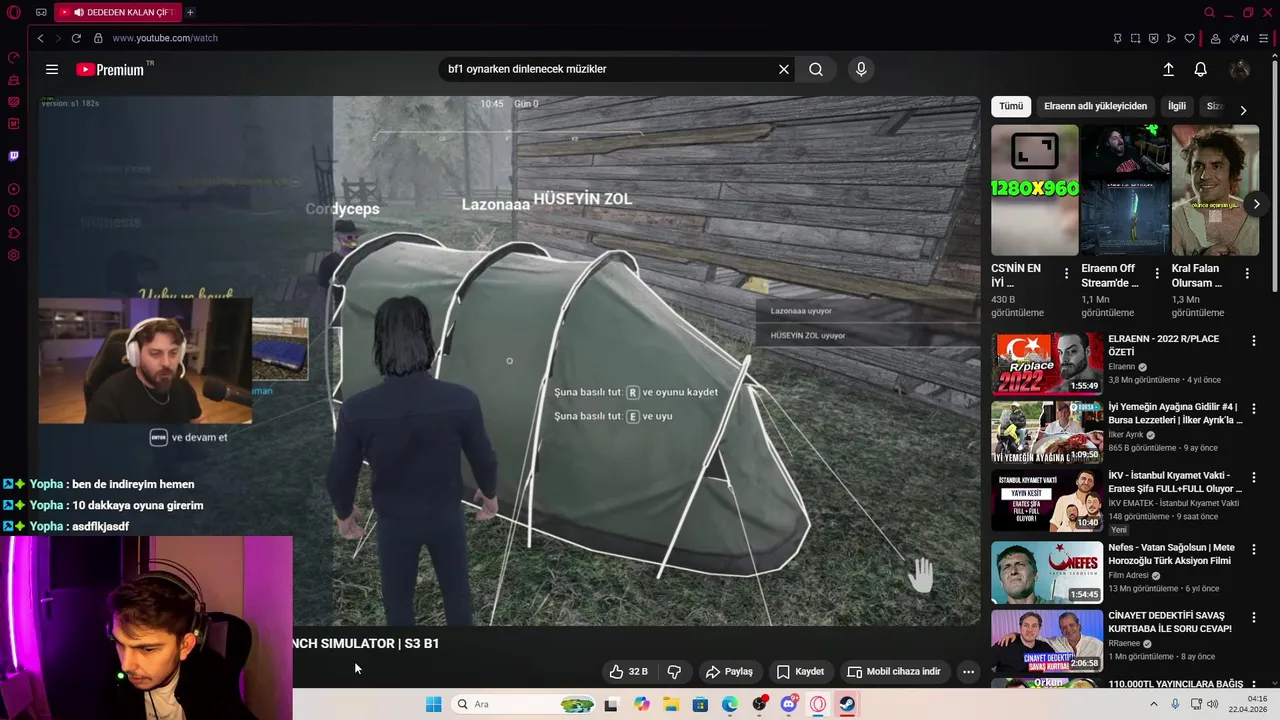Open the Opera account profile icon
The width and height of the screenshot is (1280, 720).
pos(1215,38)
